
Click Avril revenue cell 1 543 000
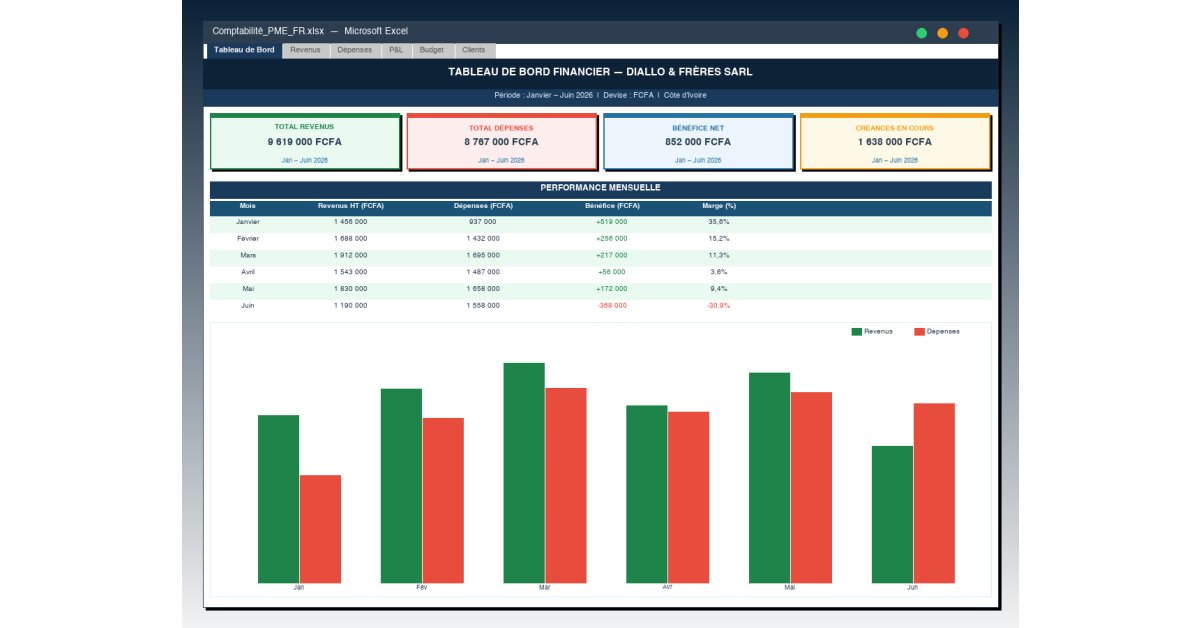tap(351, 272)
